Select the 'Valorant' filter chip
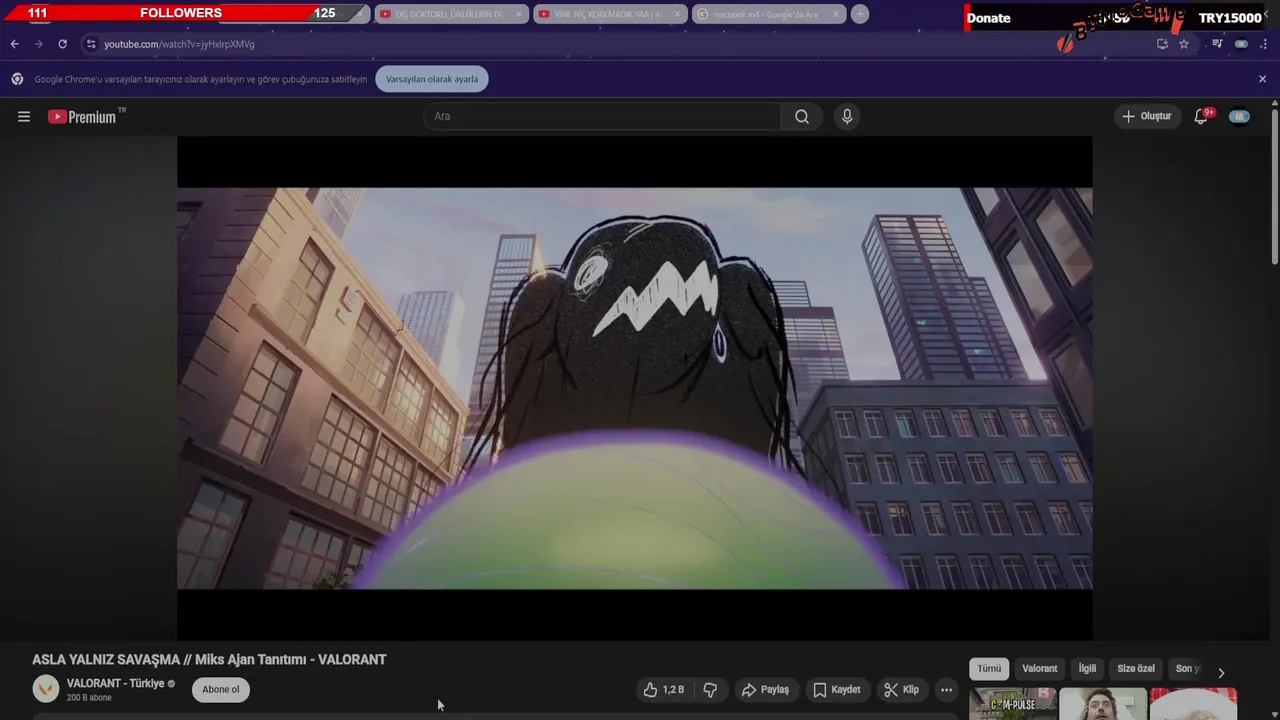Image resolution: width=1280 pixels, height=720 pixels. (1039, 668)
